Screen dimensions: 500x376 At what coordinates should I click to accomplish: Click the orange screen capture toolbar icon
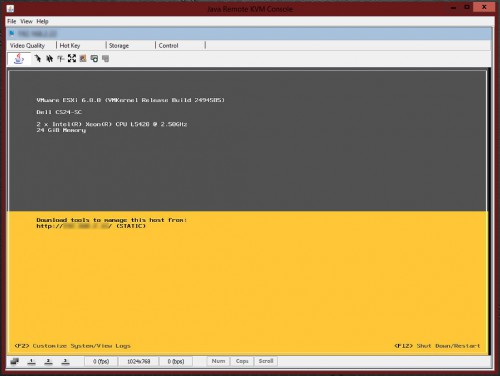(x=83, y=59)
